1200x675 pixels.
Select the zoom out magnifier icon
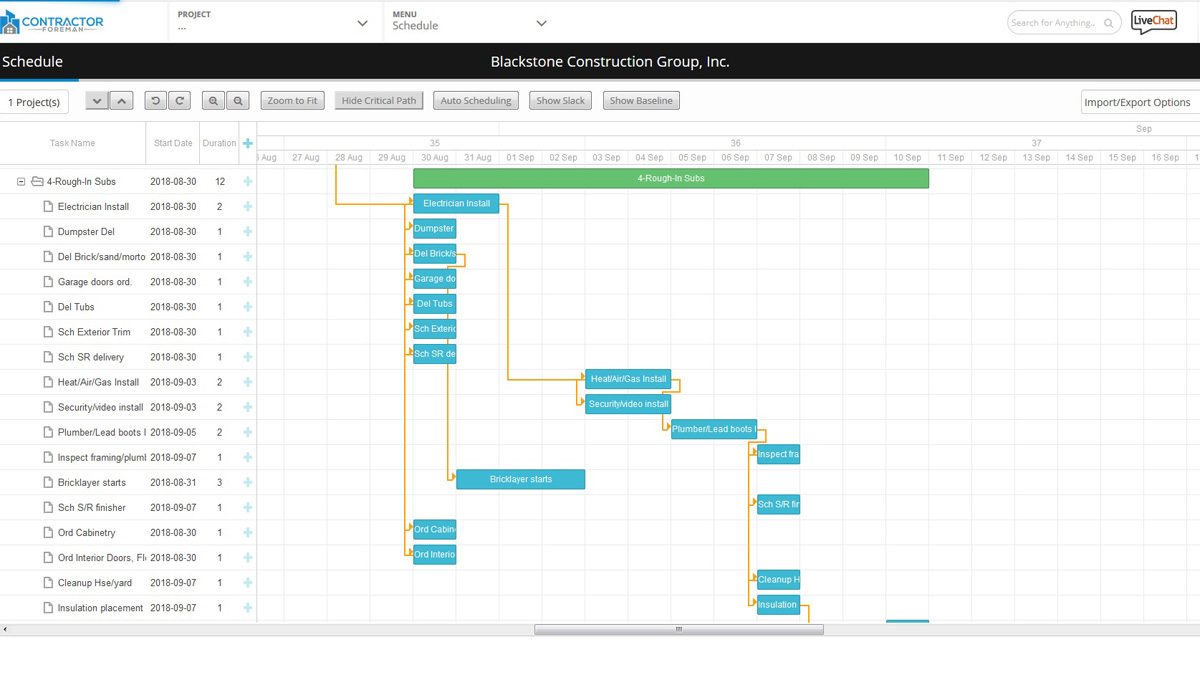click(x=238, y=100)
